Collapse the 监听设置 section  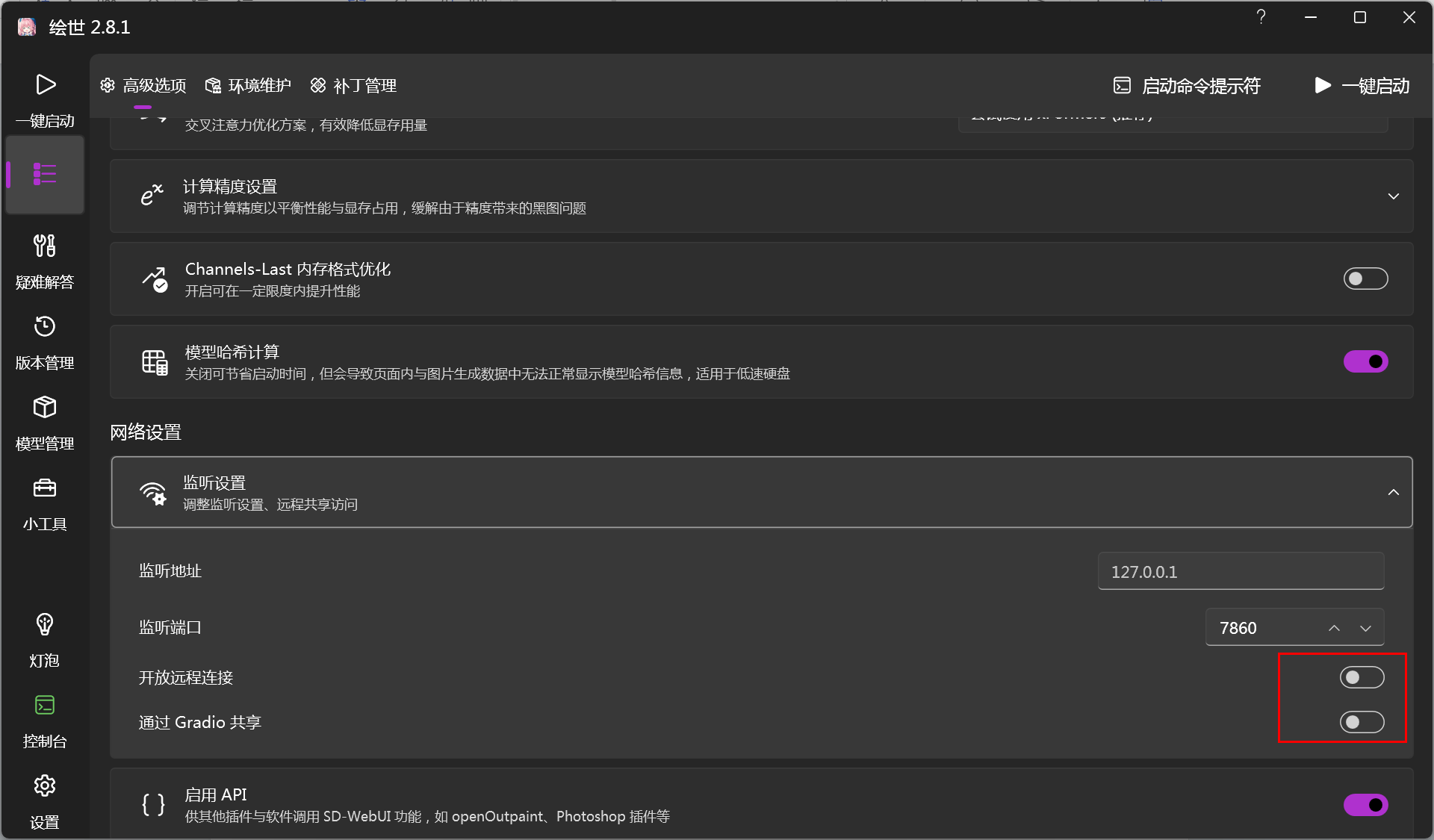point(1393,492)
